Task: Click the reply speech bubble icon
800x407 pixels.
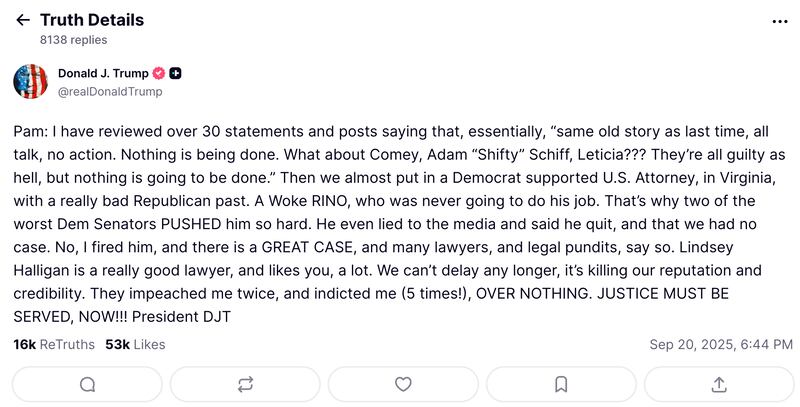Action: tap(87, 384)
